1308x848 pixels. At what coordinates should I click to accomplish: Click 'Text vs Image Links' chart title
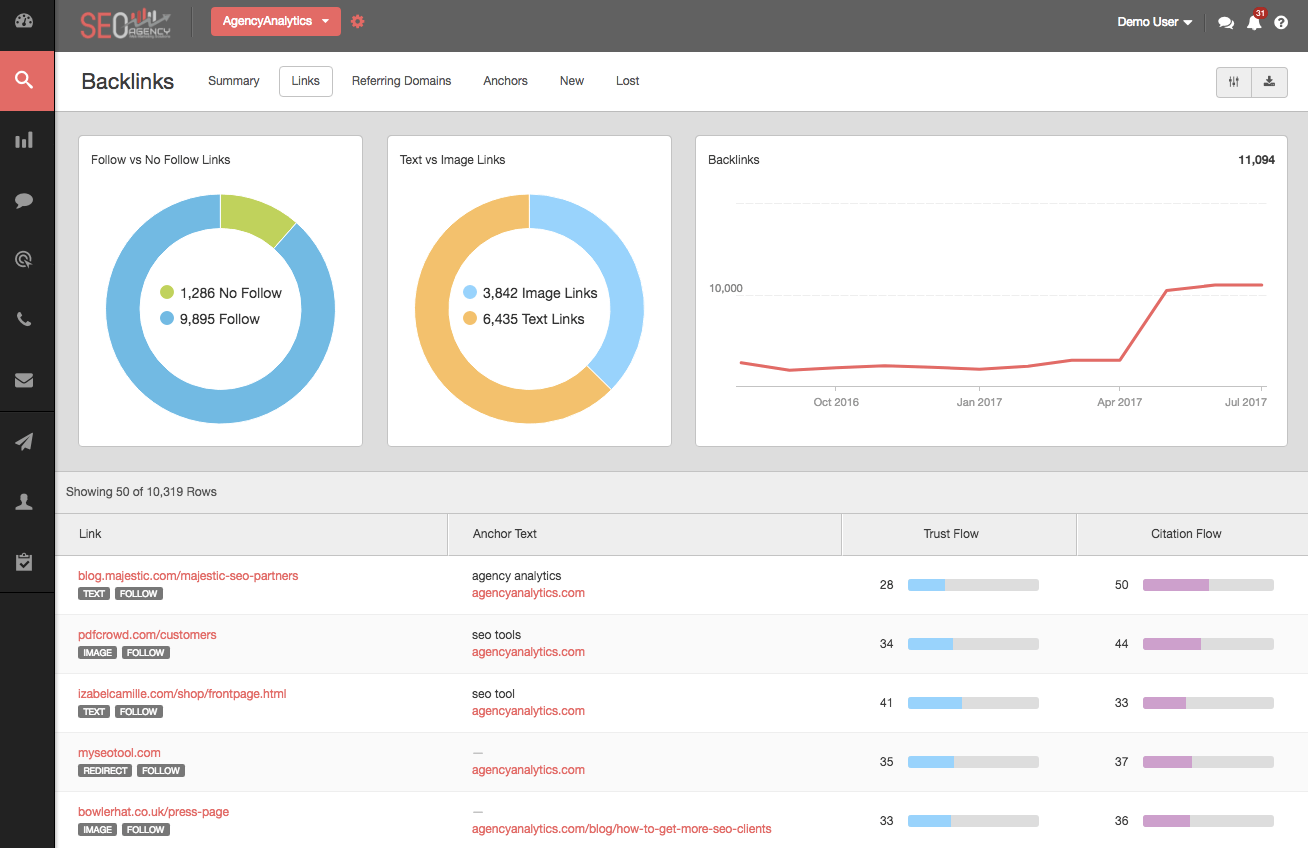tap(453, 160)
